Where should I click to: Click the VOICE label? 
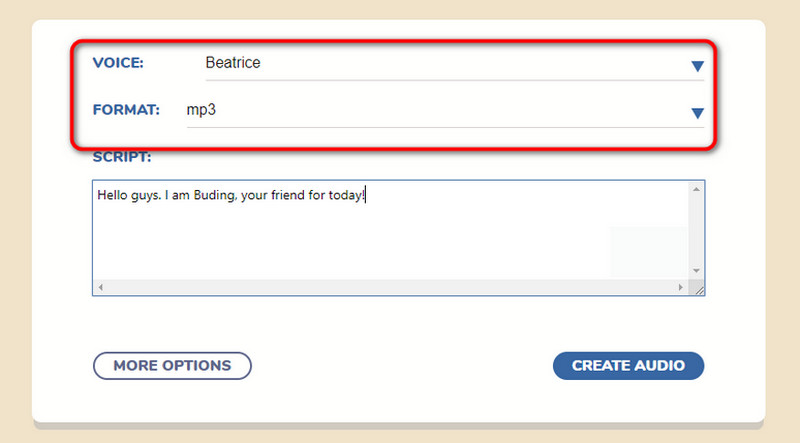[x=118, y=63]
